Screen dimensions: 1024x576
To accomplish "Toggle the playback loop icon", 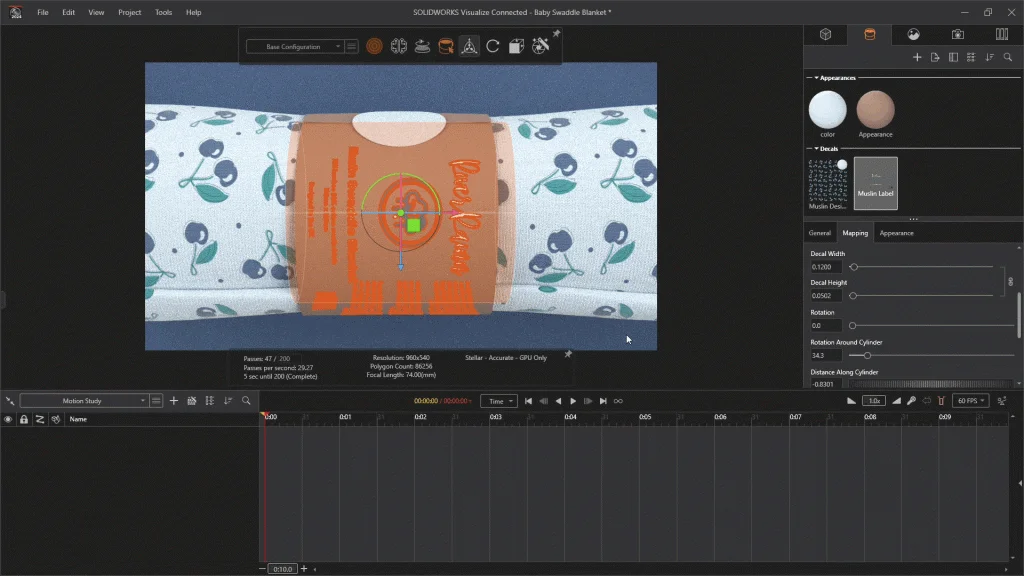I will click(x=618, y=401).
